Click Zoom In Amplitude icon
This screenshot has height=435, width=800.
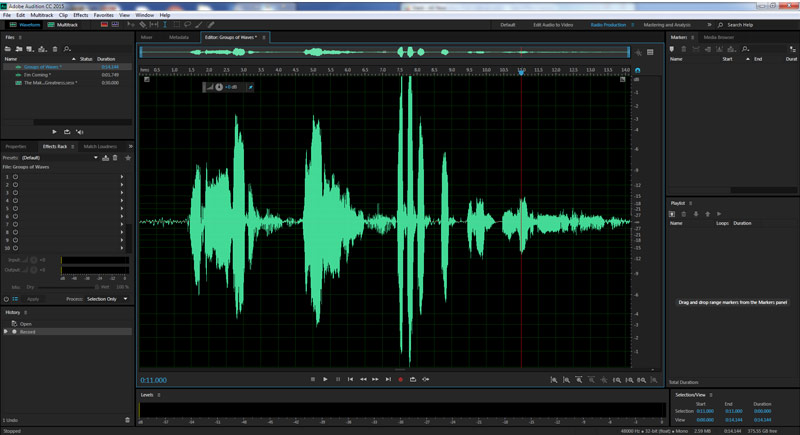[x=554, y=380]
